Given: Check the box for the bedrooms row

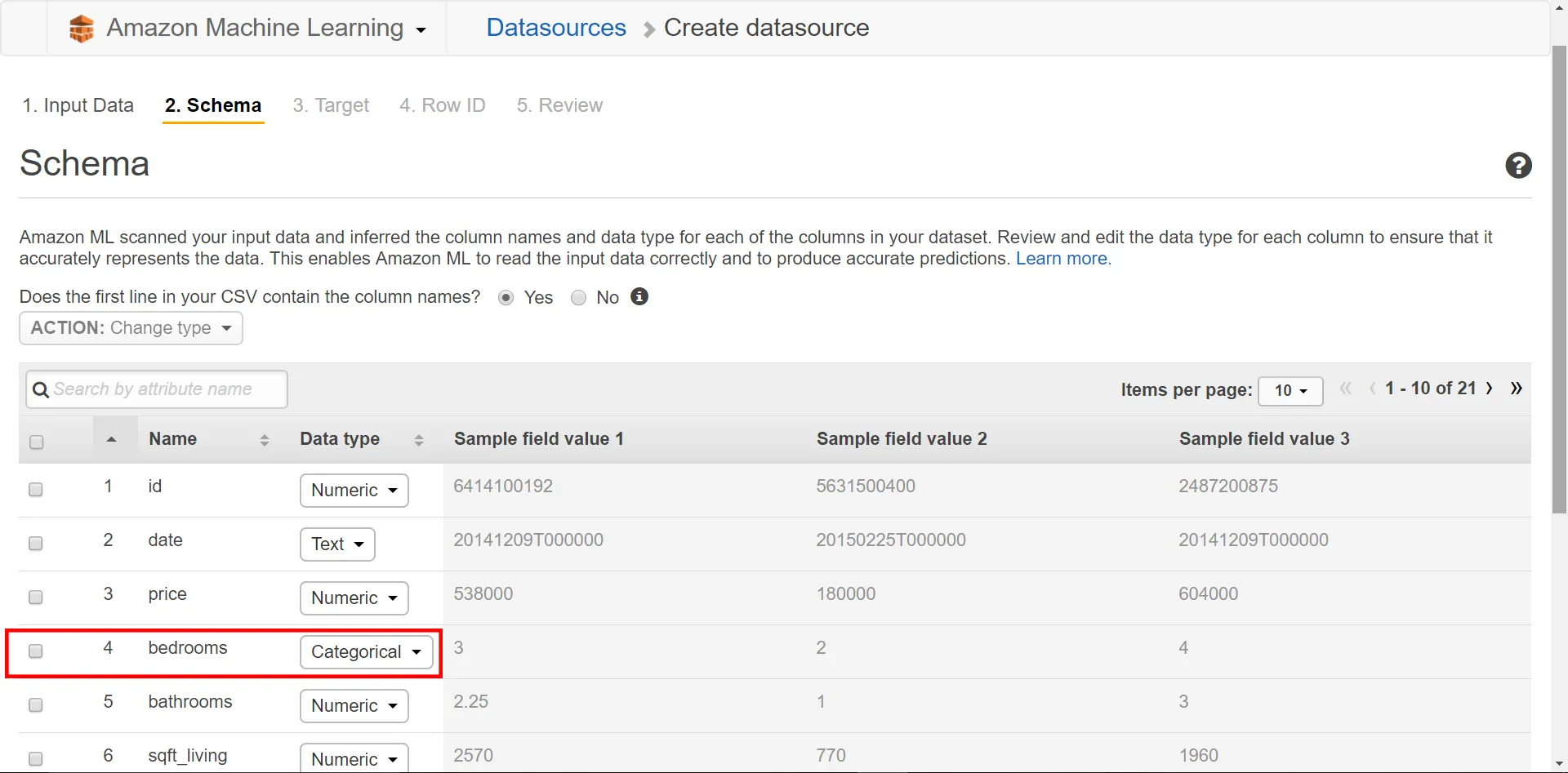Looking at the screenshot, I should click(x=36, y=651).
